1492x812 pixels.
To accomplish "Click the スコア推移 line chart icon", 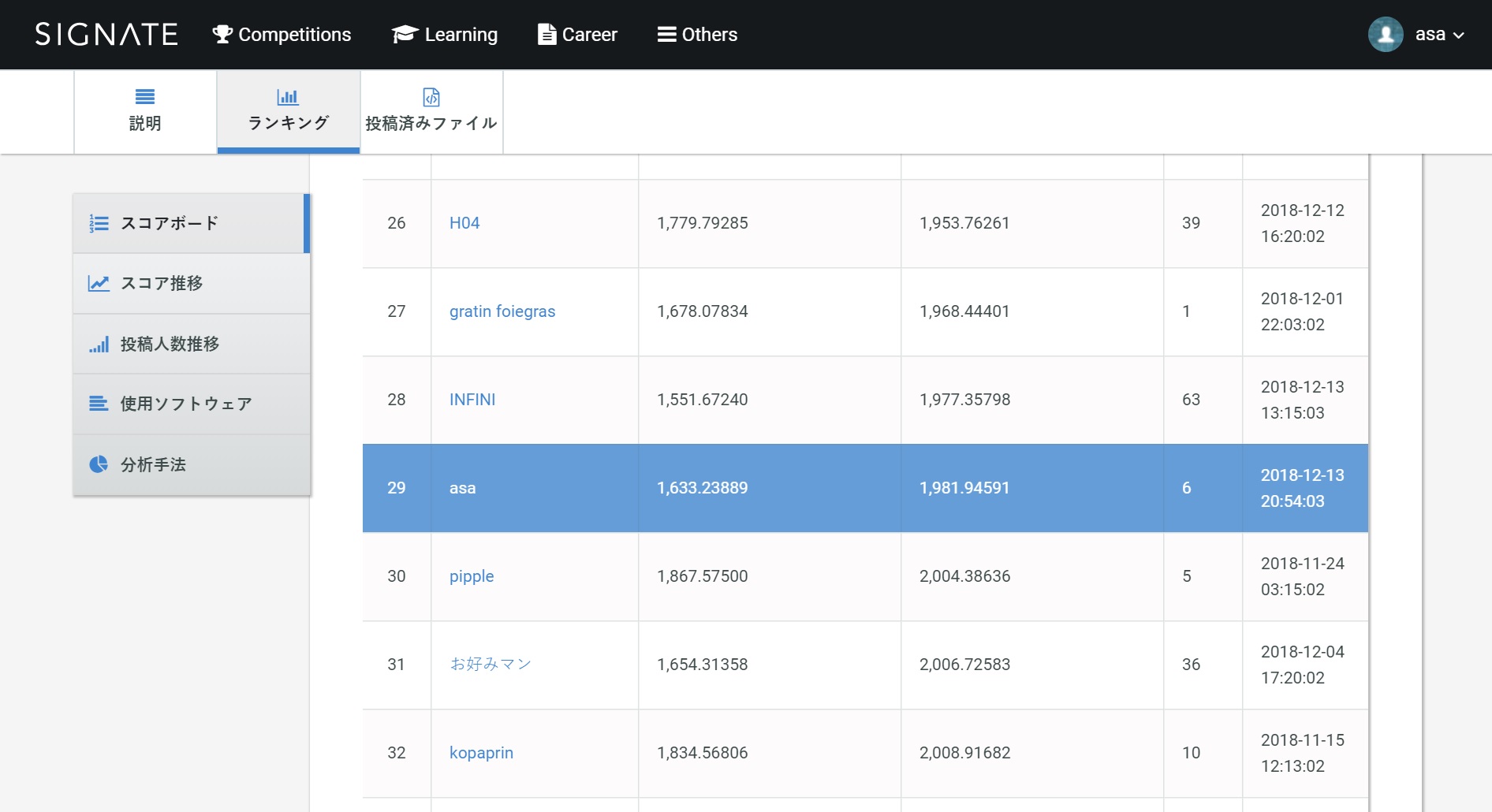I will point(99,283).
